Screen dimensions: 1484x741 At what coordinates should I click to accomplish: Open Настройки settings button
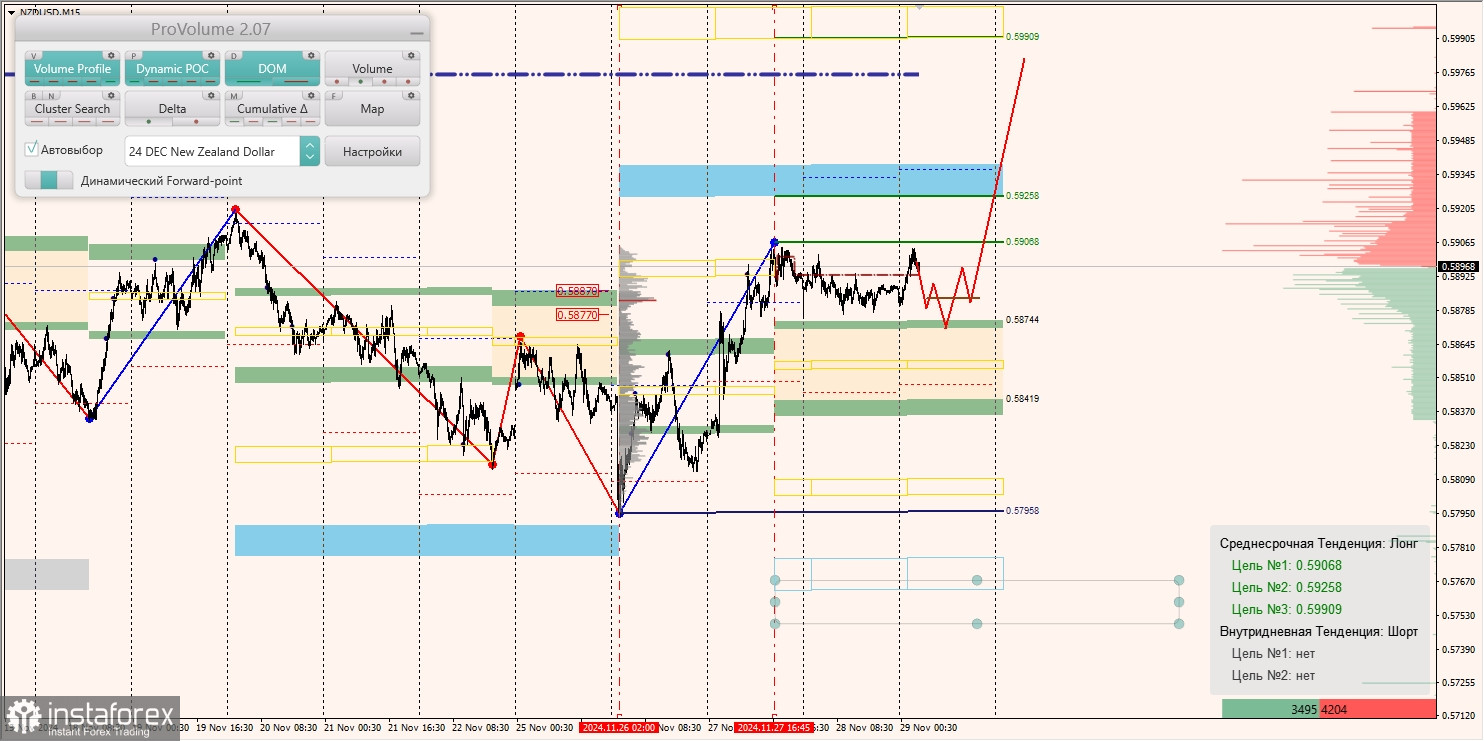click(372, 151)
